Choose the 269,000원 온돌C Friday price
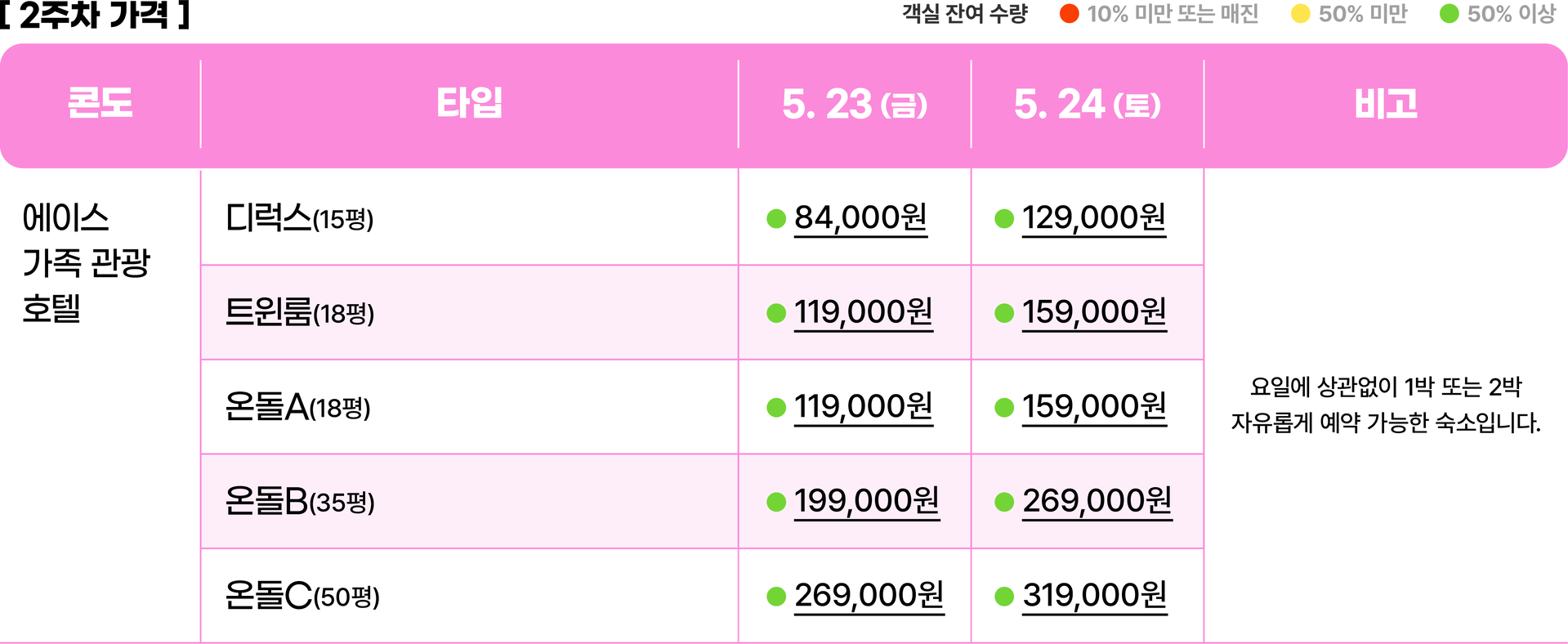1568x644 pixels. [869, 596]
